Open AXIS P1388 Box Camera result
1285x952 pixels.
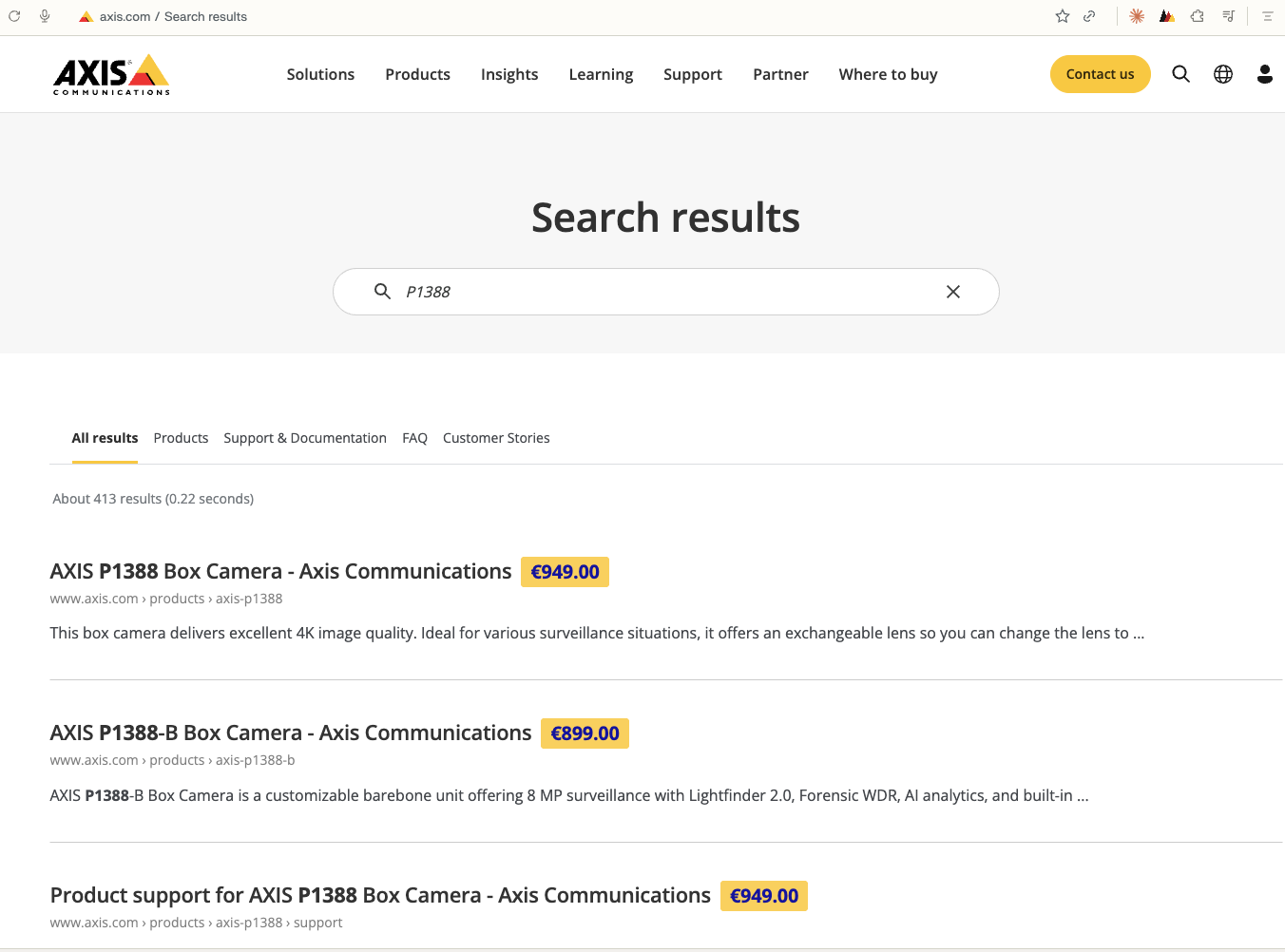(x=280, y=571)
